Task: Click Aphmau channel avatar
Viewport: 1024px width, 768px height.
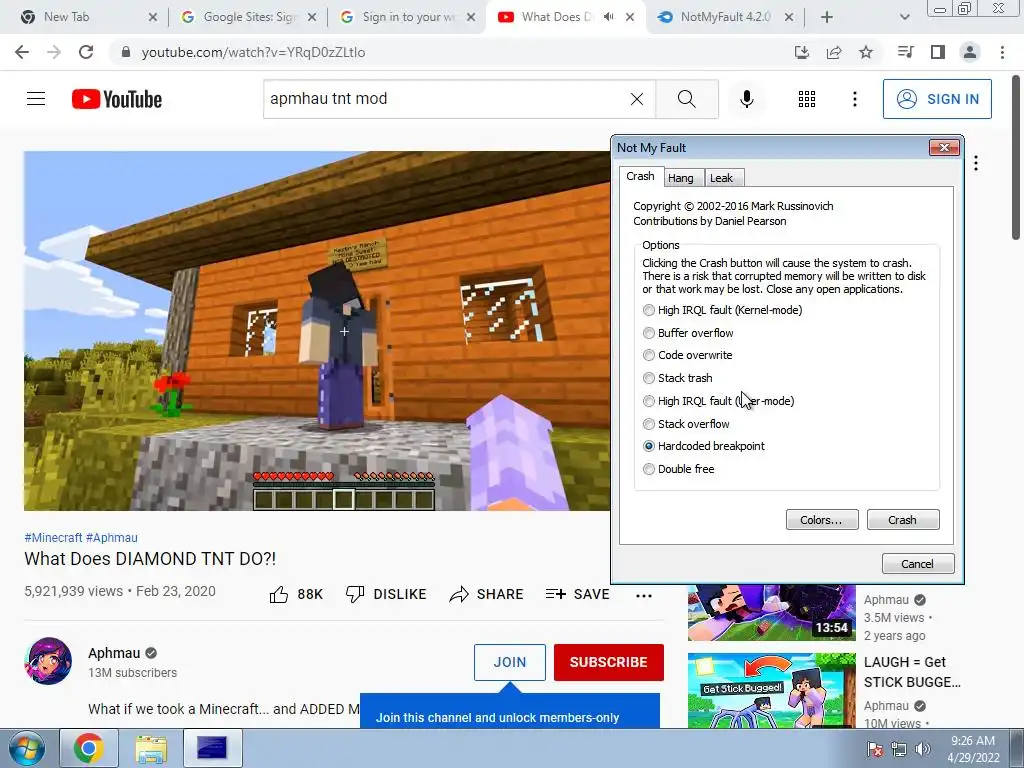Action: click(48, 661)
